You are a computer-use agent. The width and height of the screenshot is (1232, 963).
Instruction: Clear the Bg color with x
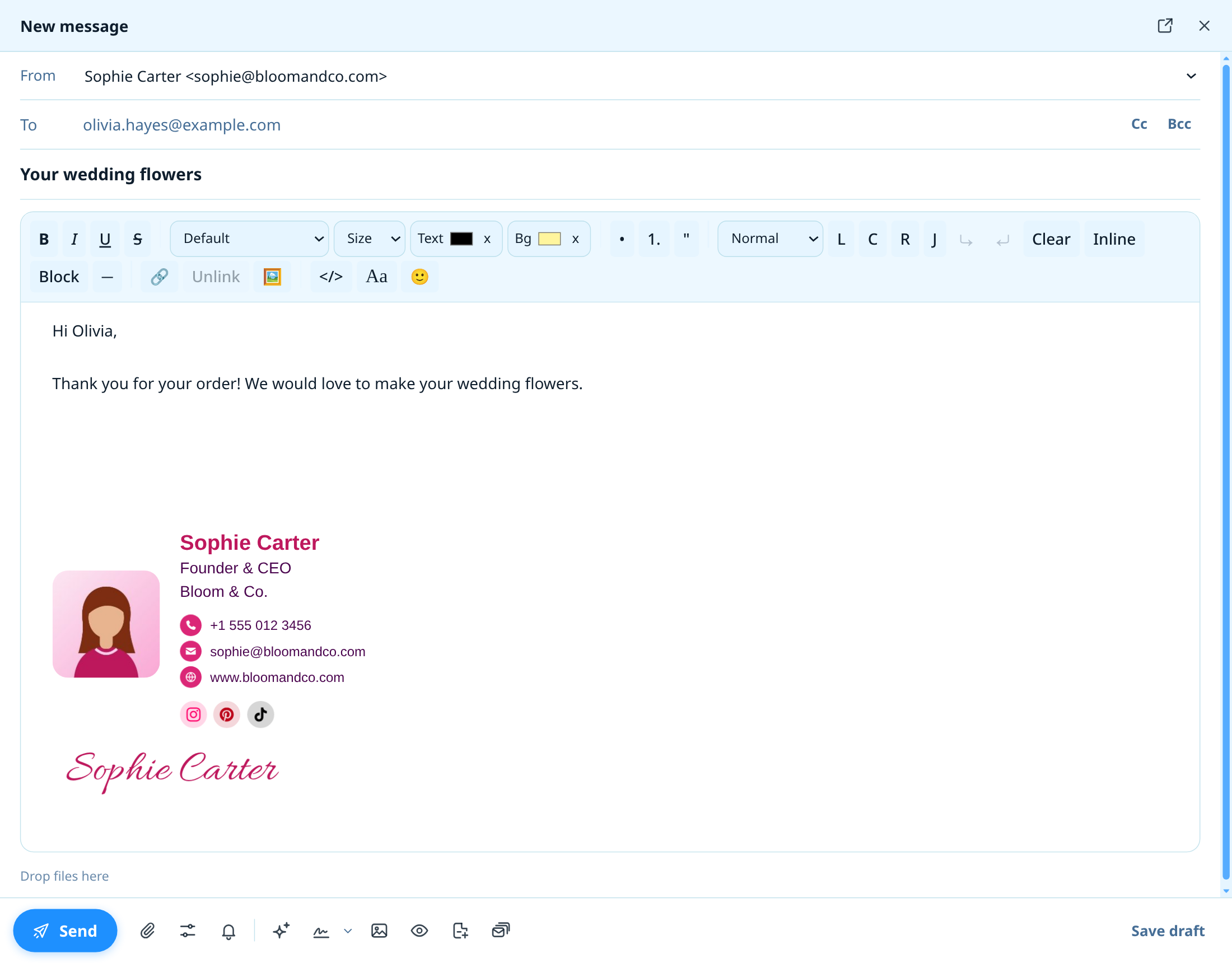575,239
